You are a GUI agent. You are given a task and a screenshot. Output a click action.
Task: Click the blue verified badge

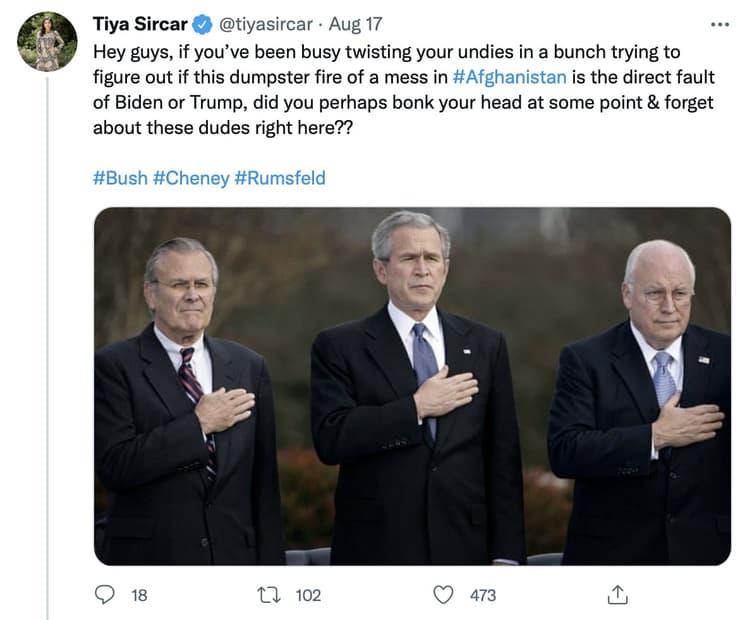202,24
